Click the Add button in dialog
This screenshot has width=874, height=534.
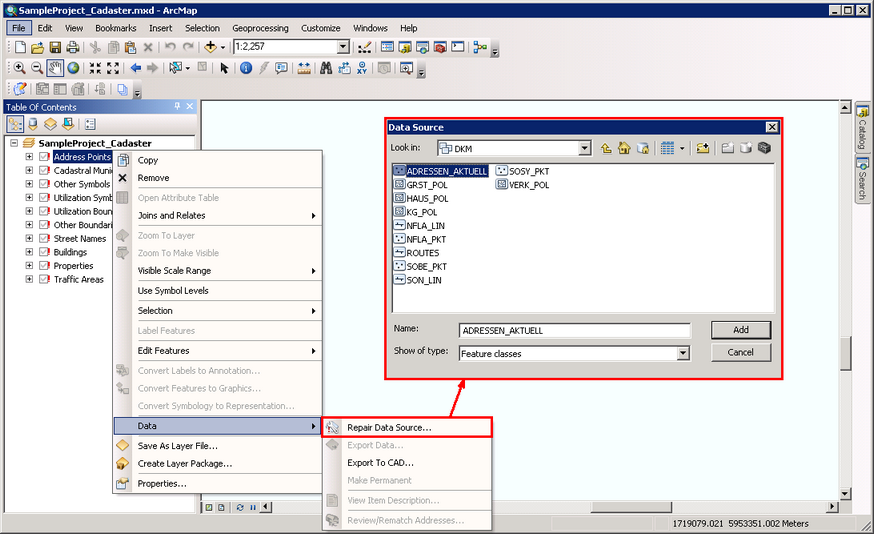pyautogui.click(x=741, y=330)
